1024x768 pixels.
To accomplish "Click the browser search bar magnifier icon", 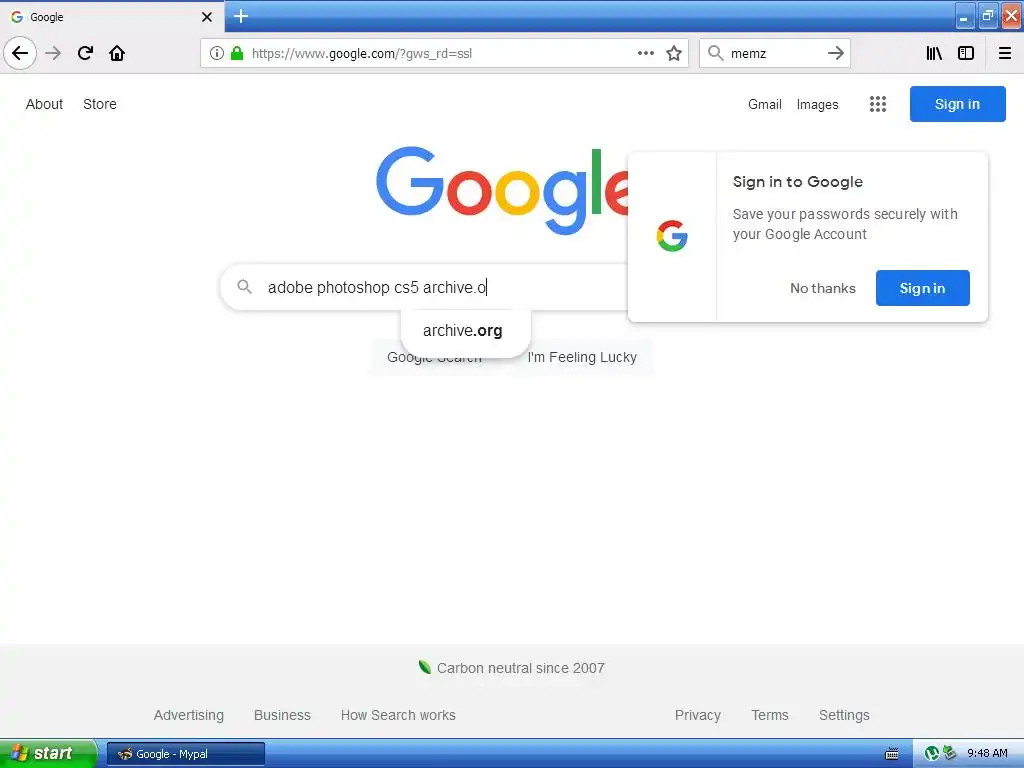I will coord(716,53).
